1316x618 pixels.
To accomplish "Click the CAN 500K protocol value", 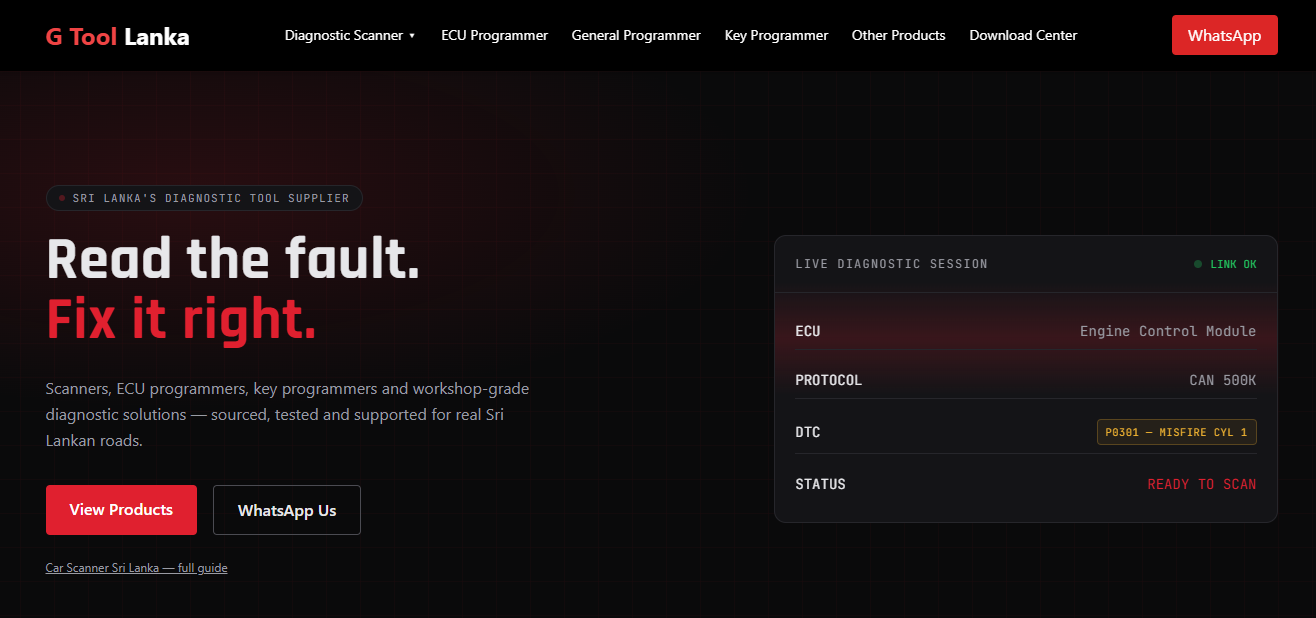I will [1222, 380].
